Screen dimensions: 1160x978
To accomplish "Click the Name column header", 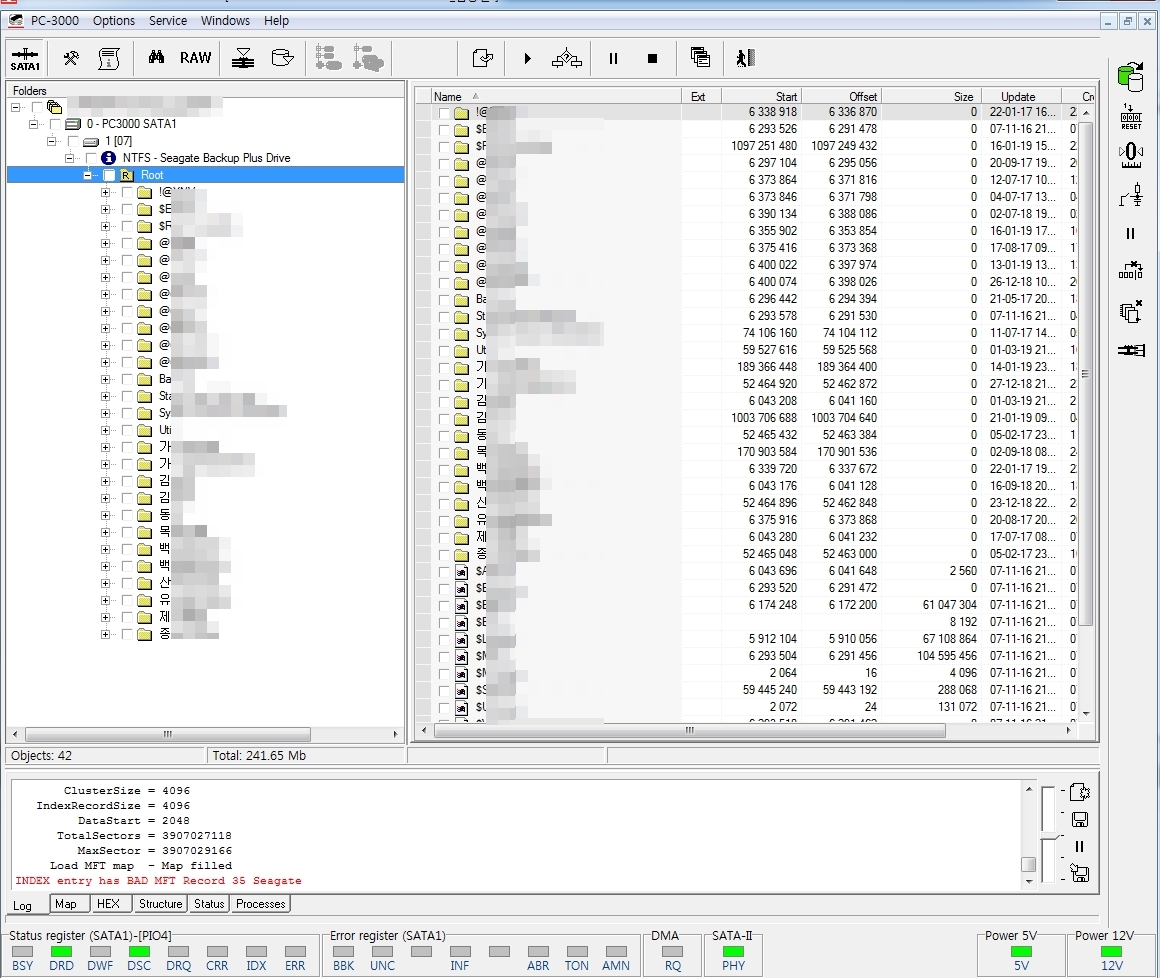I will 448,97.
